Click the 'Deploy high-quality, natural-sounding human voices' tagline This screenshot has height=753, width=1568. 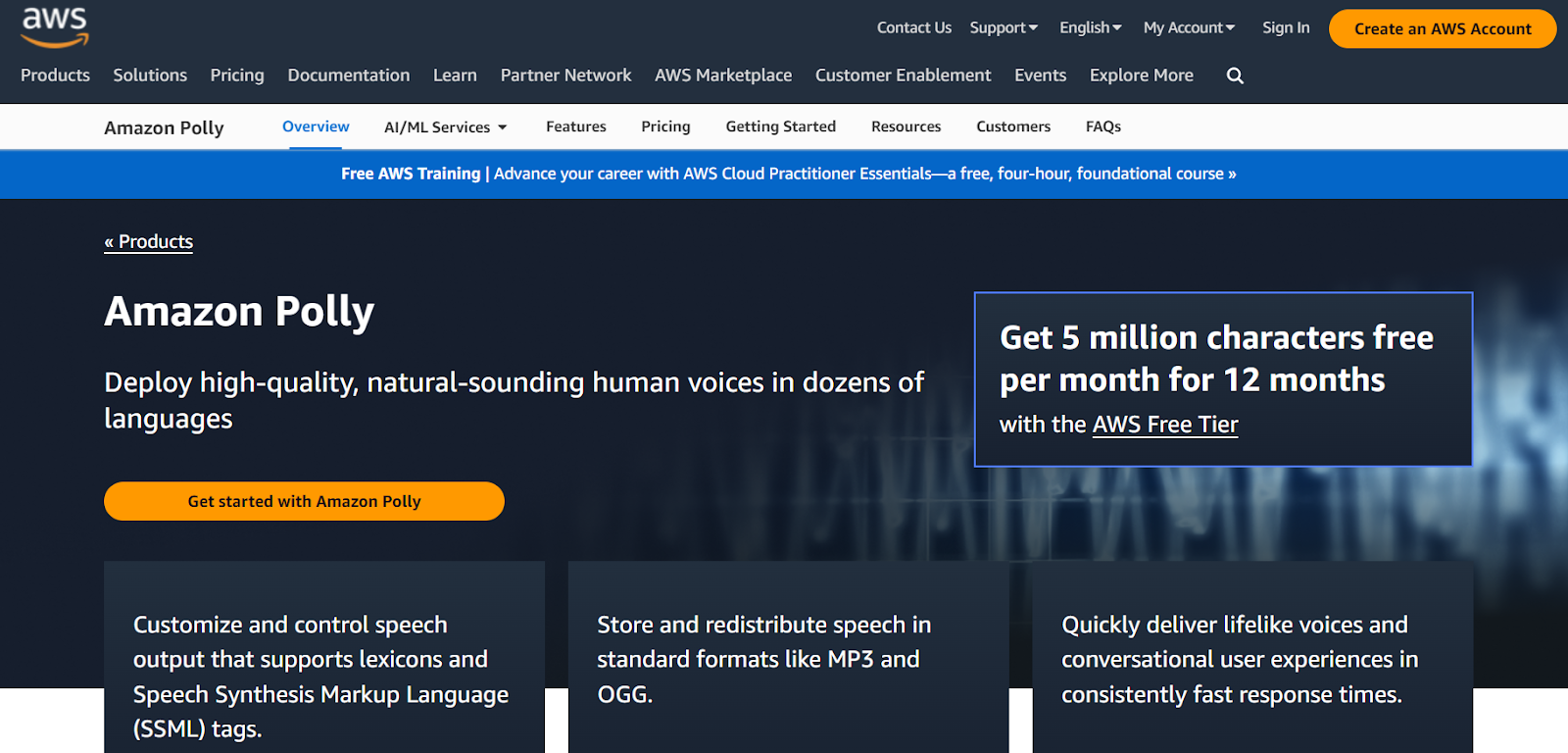[514, 400]
